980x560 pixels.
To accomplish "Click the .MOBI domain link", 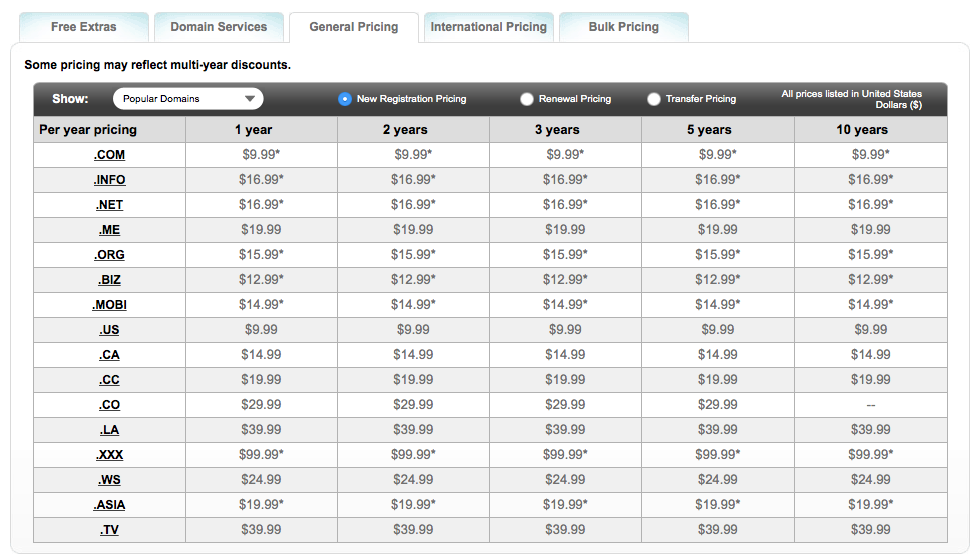I will pos(109,305).
